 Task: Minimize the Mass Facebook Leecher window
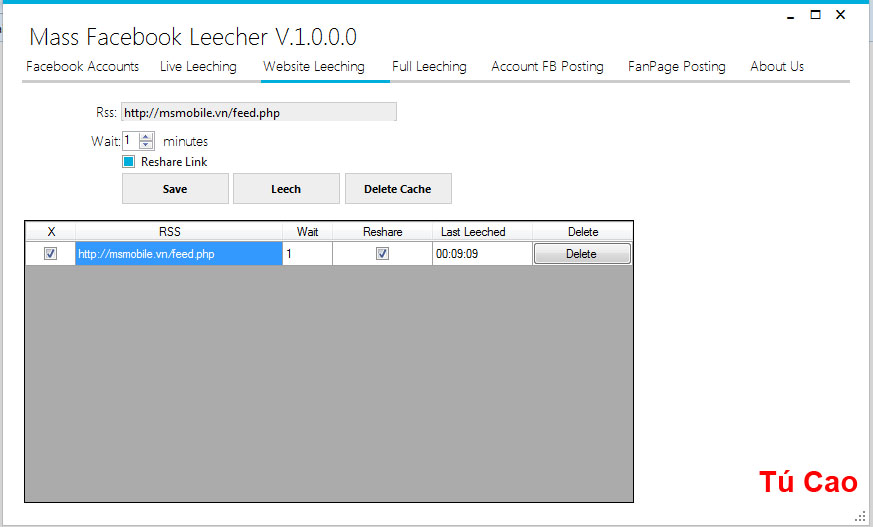point(790,16)
